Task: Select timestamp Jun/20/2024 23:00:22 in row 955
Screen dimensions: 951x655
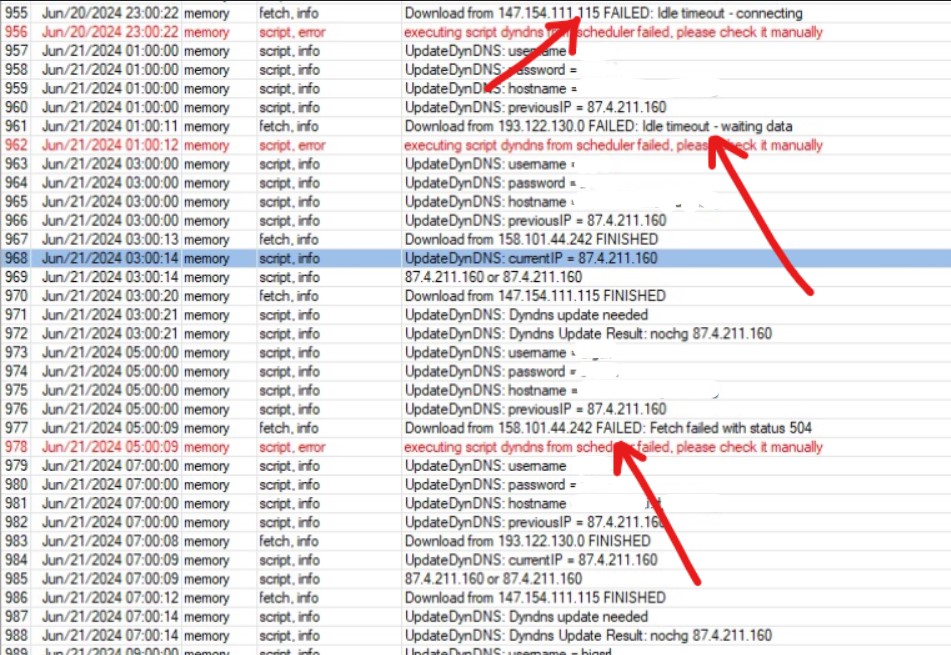Action: [x=110, y=13]
